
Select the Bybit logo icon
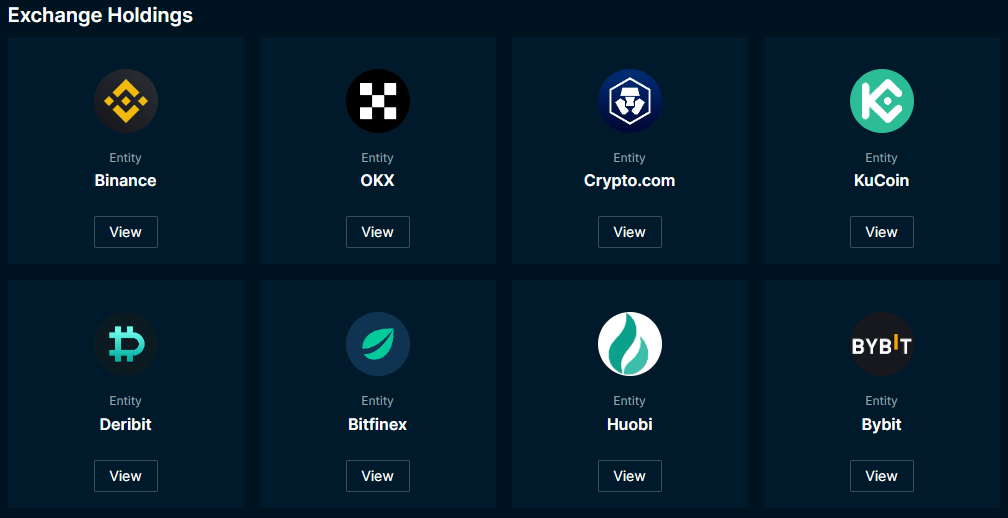pyautogui.click(x=881, y=344)
